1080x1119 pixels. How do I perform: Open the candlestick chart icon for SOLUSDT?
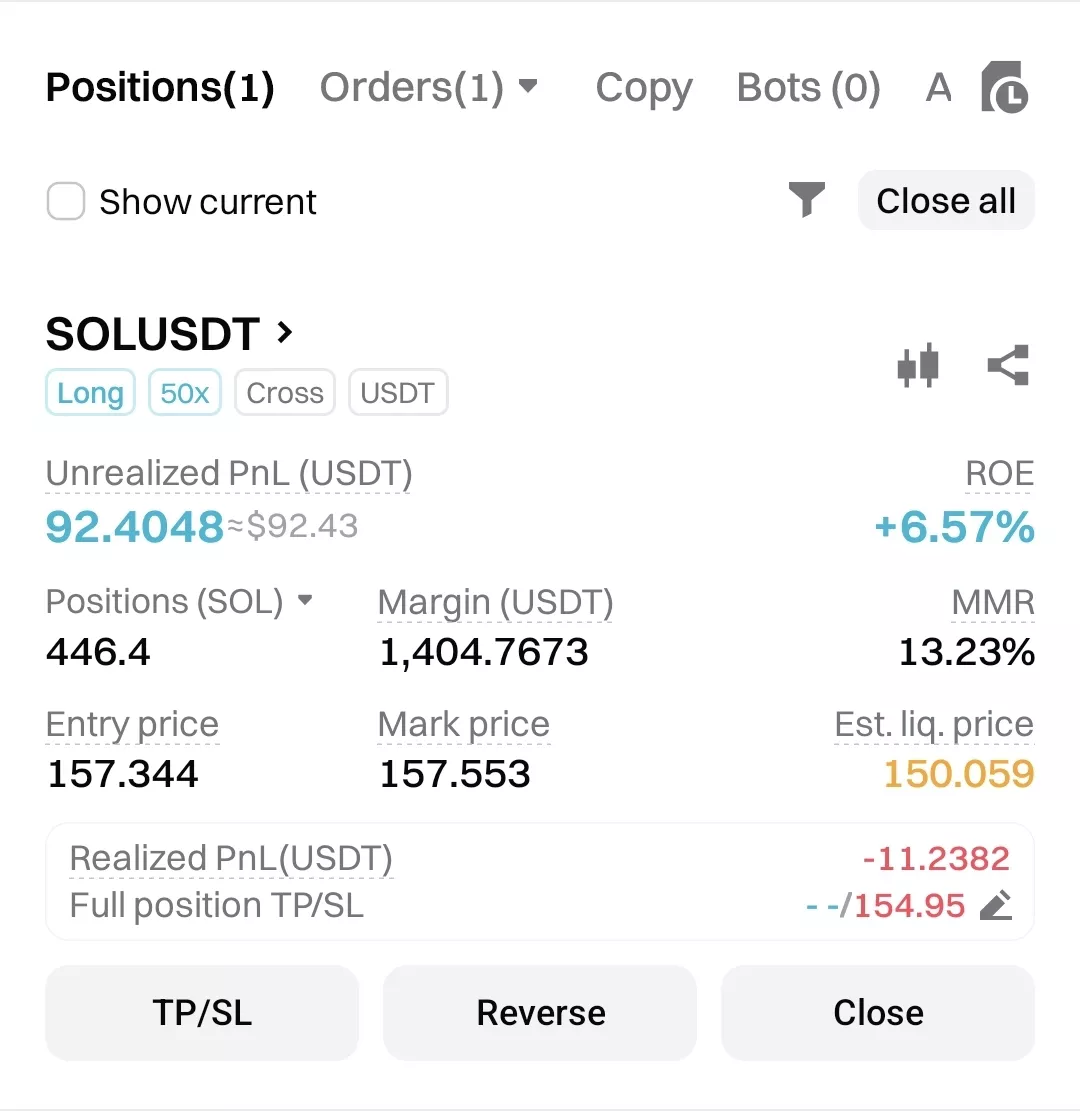click(x=918, y=365)
